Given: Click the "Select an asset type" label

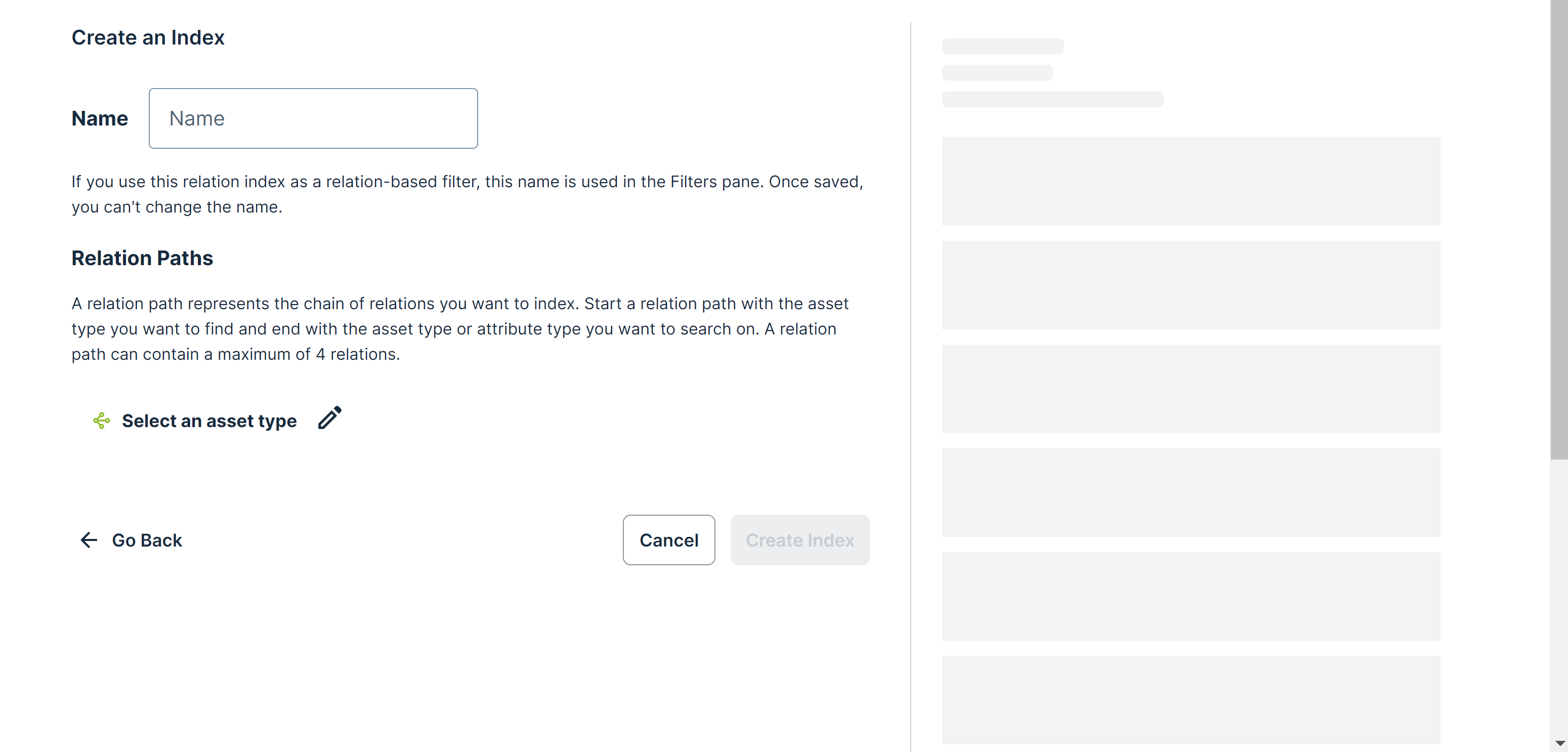Looking at the screenshot, I should [x=209, y=421].
